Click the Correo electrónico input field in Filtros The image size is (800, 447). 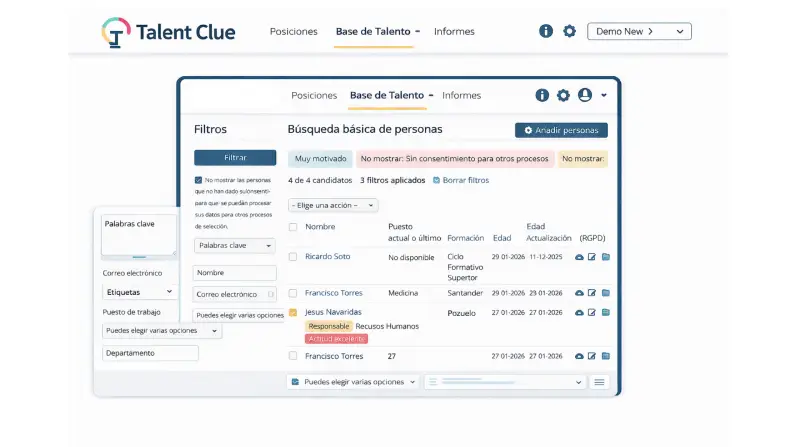click(x=235, y=294)
